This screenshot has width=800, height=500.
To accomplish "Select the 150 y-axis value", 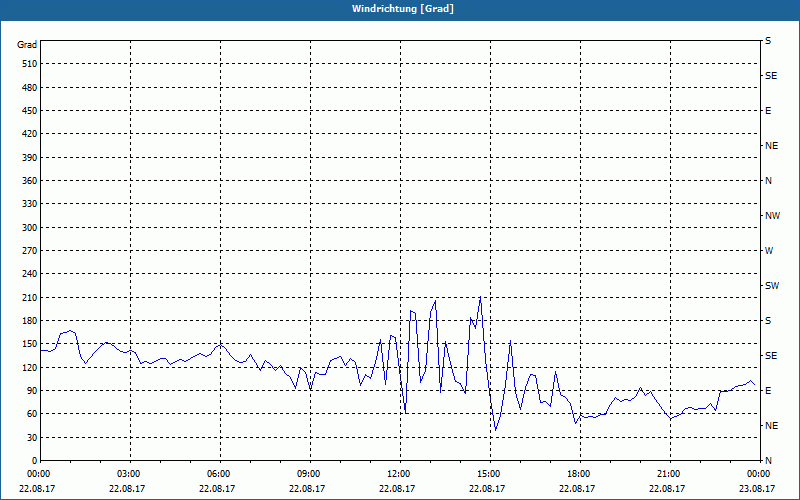I will tap(30, 344).
